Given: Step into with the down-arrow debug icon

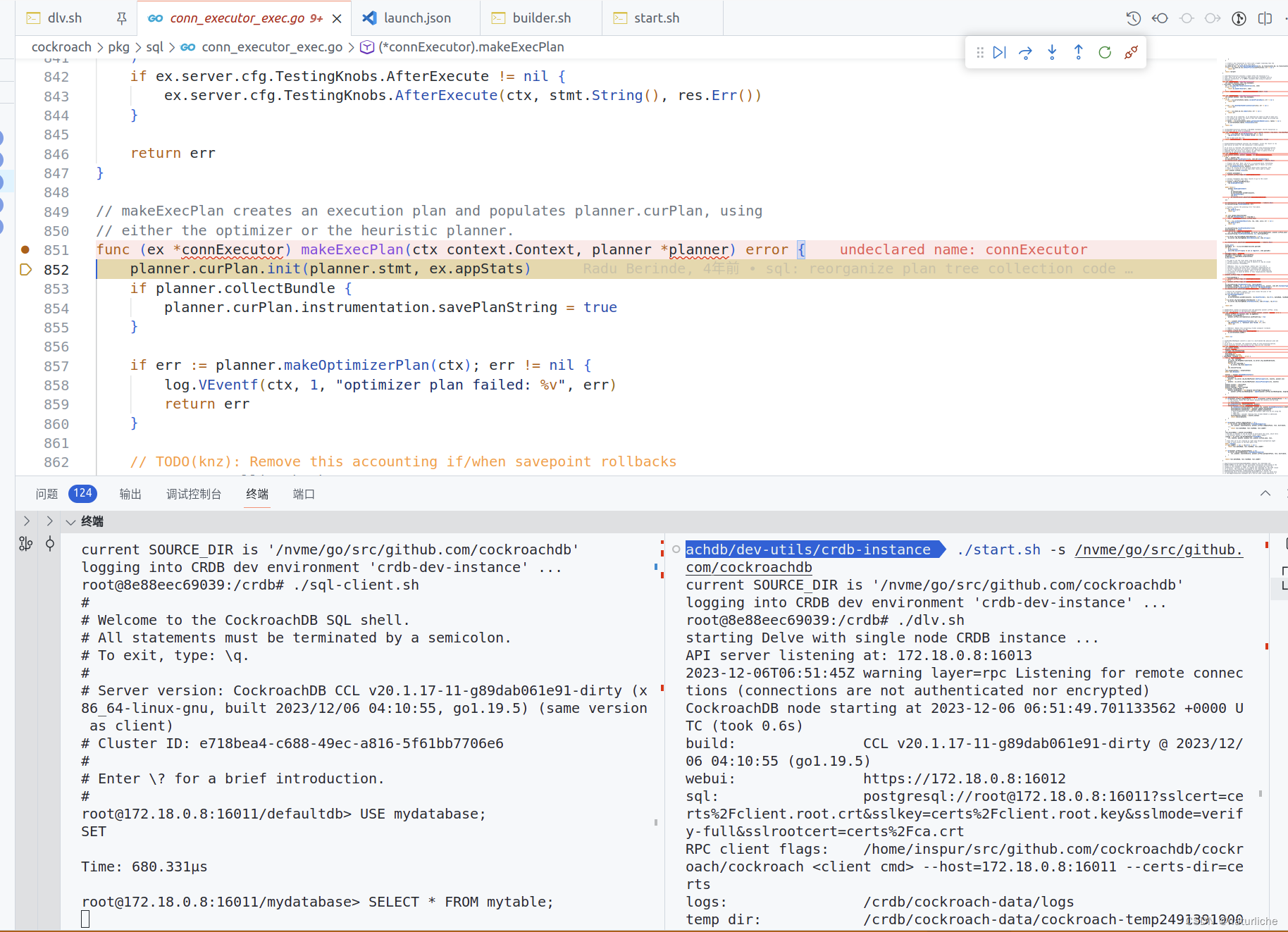Looking at the screenshot, I should coord(1052,52).
